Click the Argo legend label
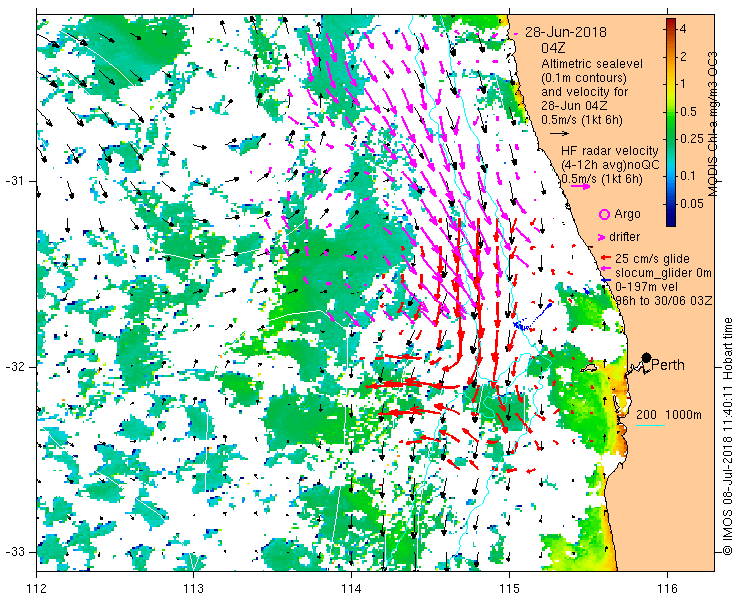This screenshot has width=740, height=600. click(x=627, y=214)
